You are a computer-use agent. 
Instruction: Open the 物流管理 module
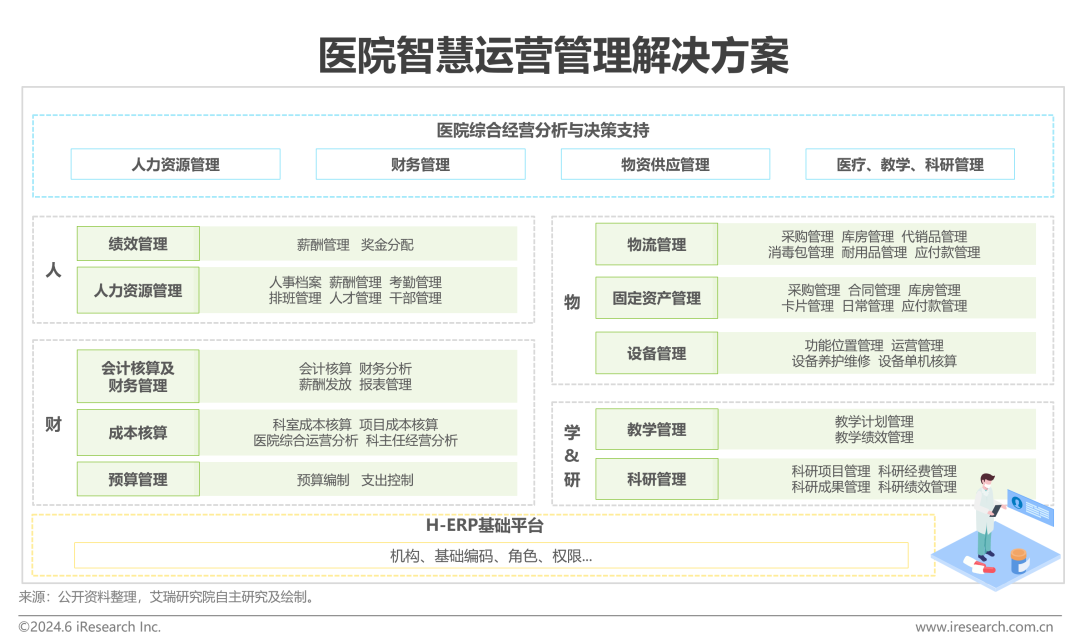657,244
